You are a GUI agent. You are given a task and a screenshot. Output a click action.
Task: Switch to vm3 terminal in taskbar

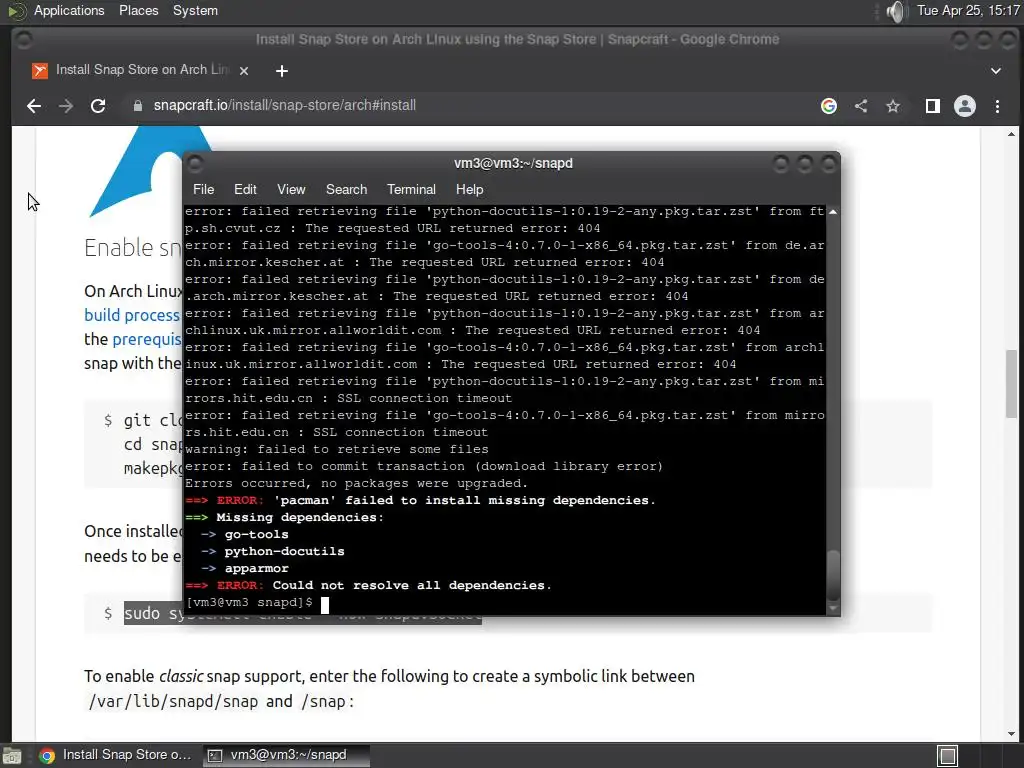click(x=286, y=755)
